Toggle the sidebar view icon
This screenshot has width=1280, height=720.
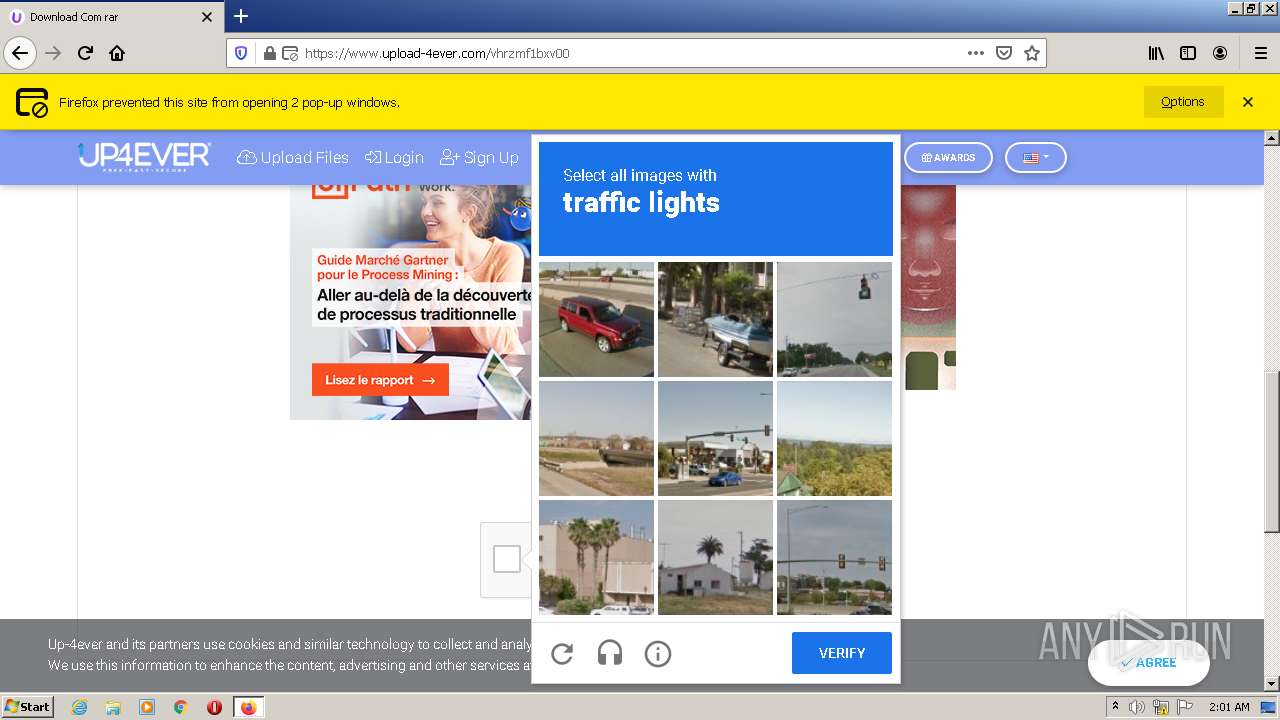1188,53
